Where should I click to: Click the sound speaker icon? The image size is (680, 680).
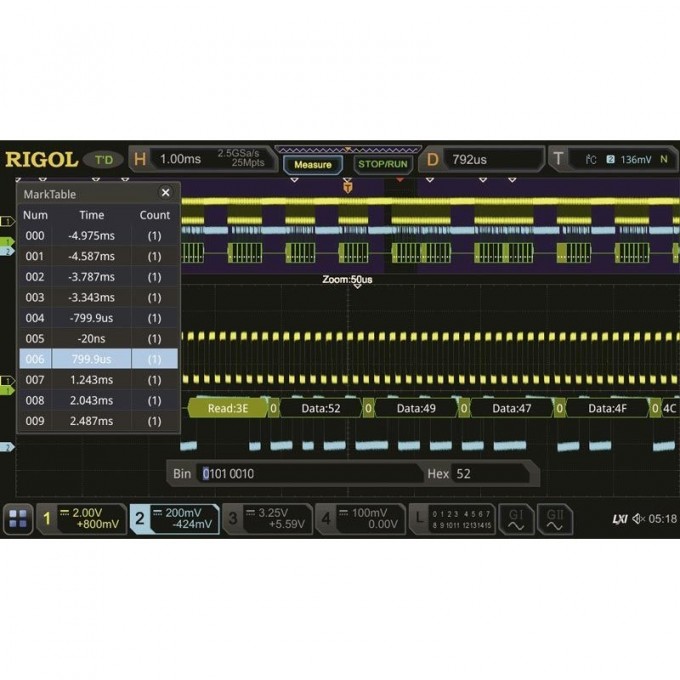(x=638, y=519)
